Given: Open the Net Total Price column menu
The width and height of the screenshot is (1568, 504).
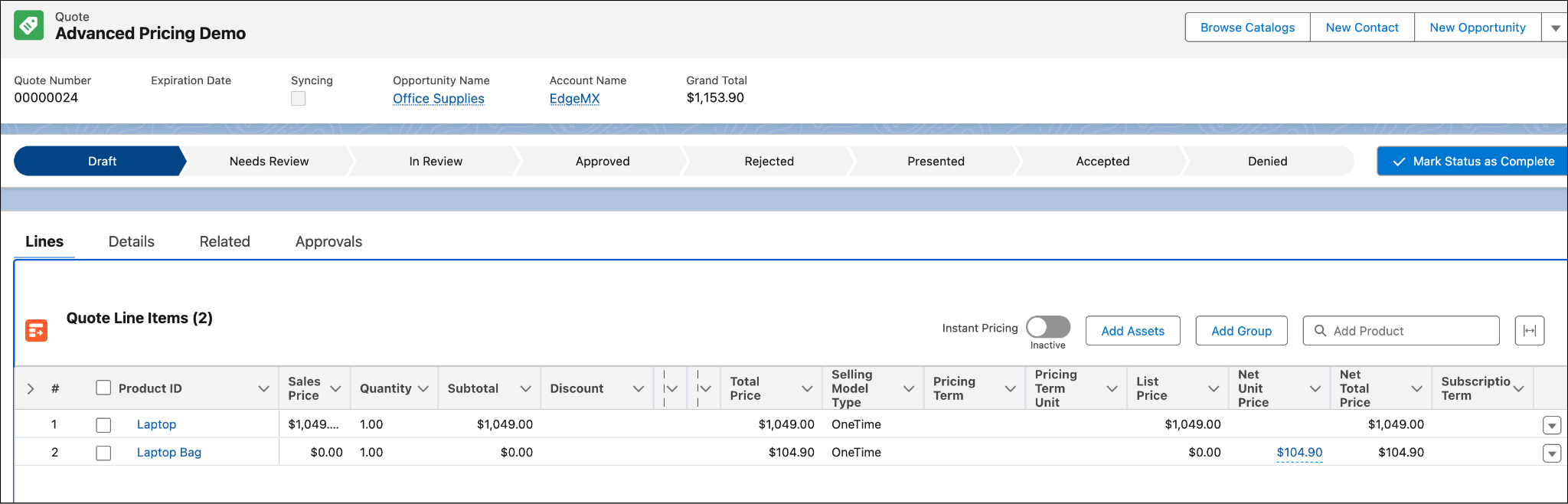Looking at the screenshot, I should point(1416,388).
